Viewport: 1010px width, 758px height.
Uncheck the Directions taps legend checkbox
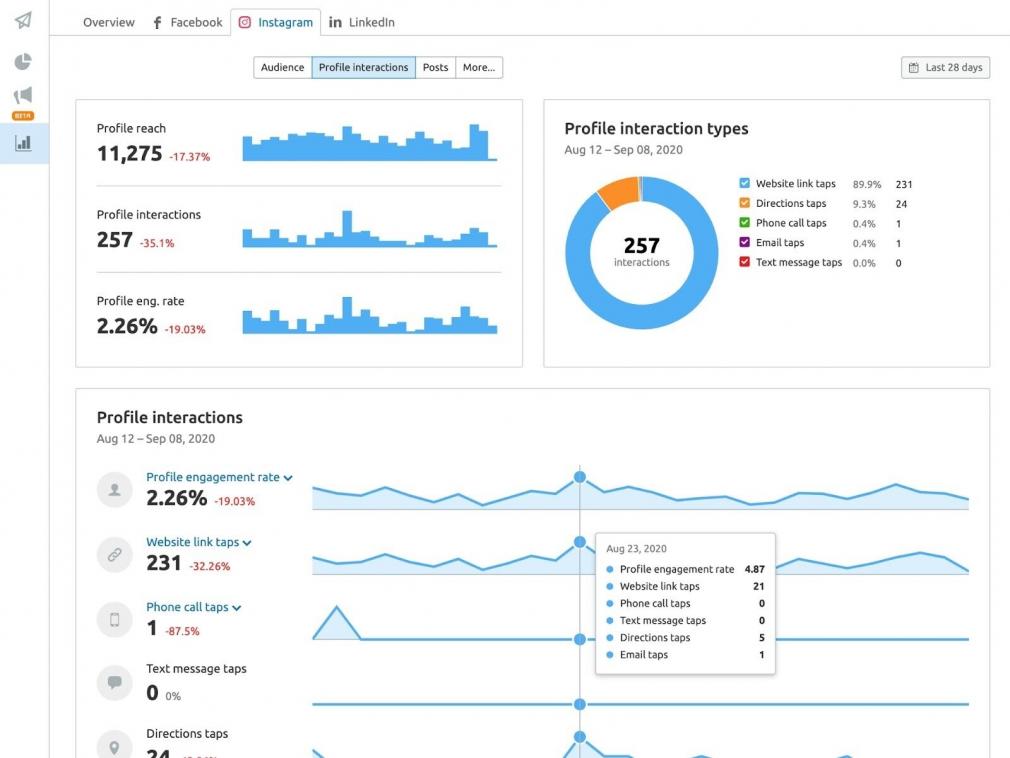[745, 203]
